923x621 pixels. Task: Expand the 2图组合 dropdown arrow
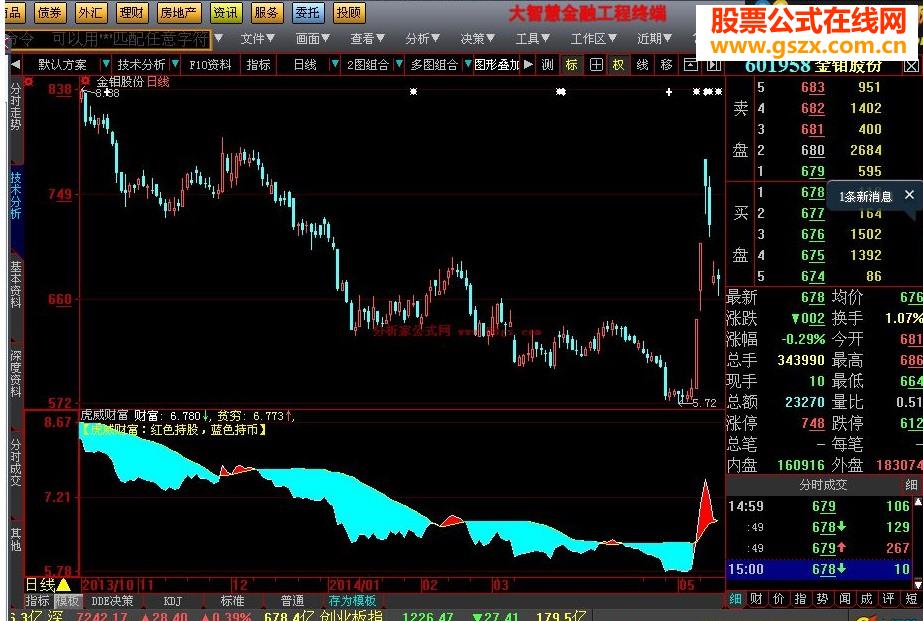pyautogui.click(x=399, y=65)
